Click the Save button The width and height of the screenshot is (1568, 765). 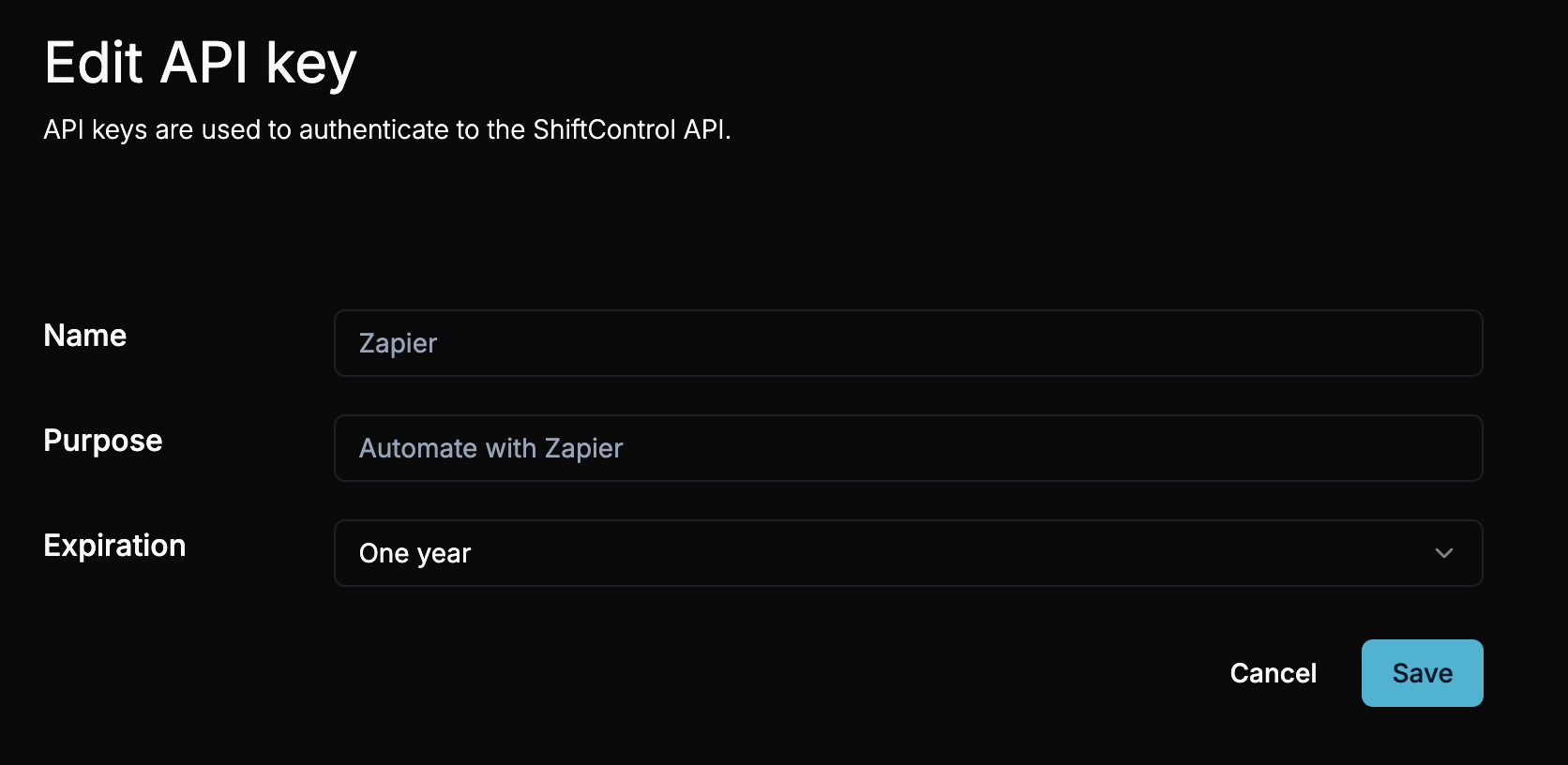[1422, 673]
